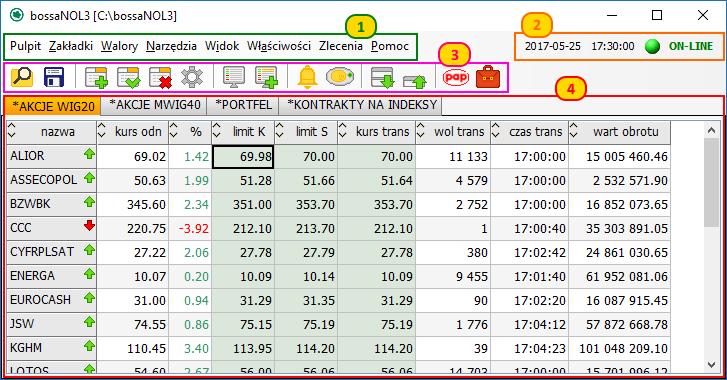727x380 pixels.
Task: Switch to the *AKCJE MWIG40 tab
Action: (x=154, y=105)
